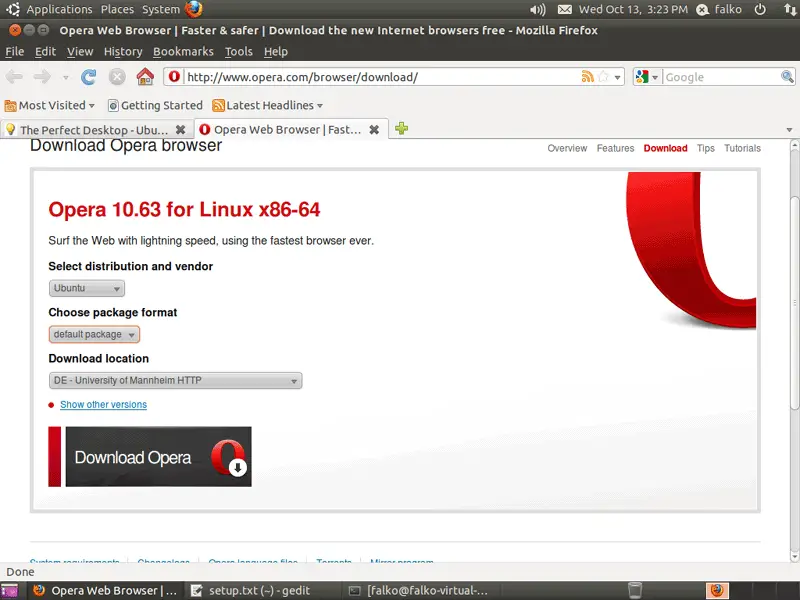Viewport: 800px width, 600px height.
Task: Click scrollbar down arrow
Action: click(794, 556)
